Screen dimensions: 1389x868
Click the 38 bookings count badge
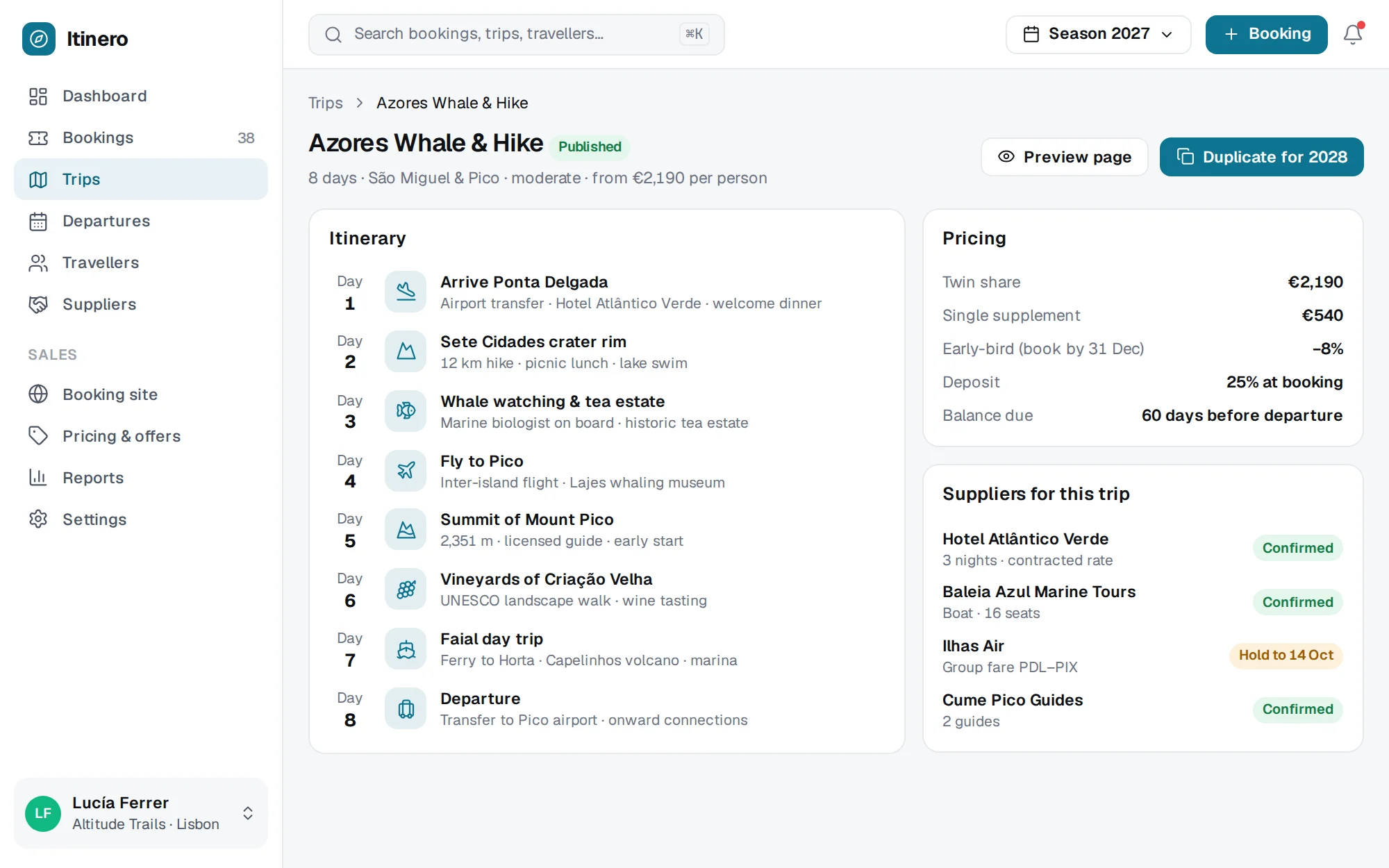(246, 137)
